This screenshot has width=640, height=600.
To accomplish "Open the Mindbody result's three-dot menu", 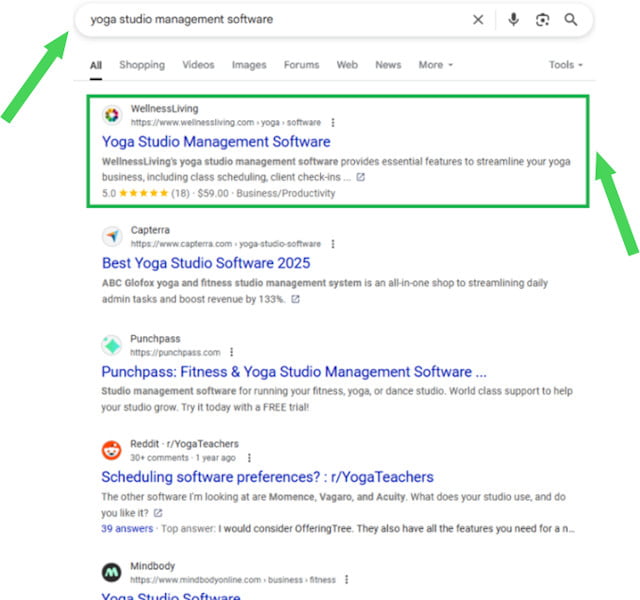I will point(347,580).
